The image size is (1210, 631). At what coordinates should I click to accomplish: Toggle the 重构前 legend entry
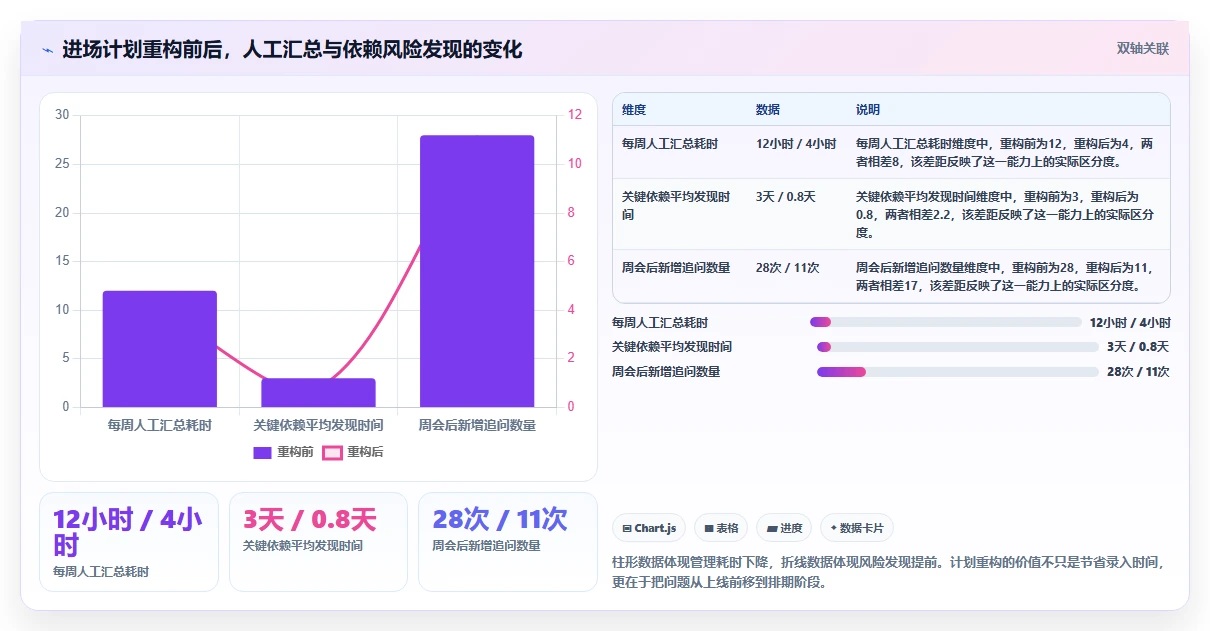tap(283, 452)
